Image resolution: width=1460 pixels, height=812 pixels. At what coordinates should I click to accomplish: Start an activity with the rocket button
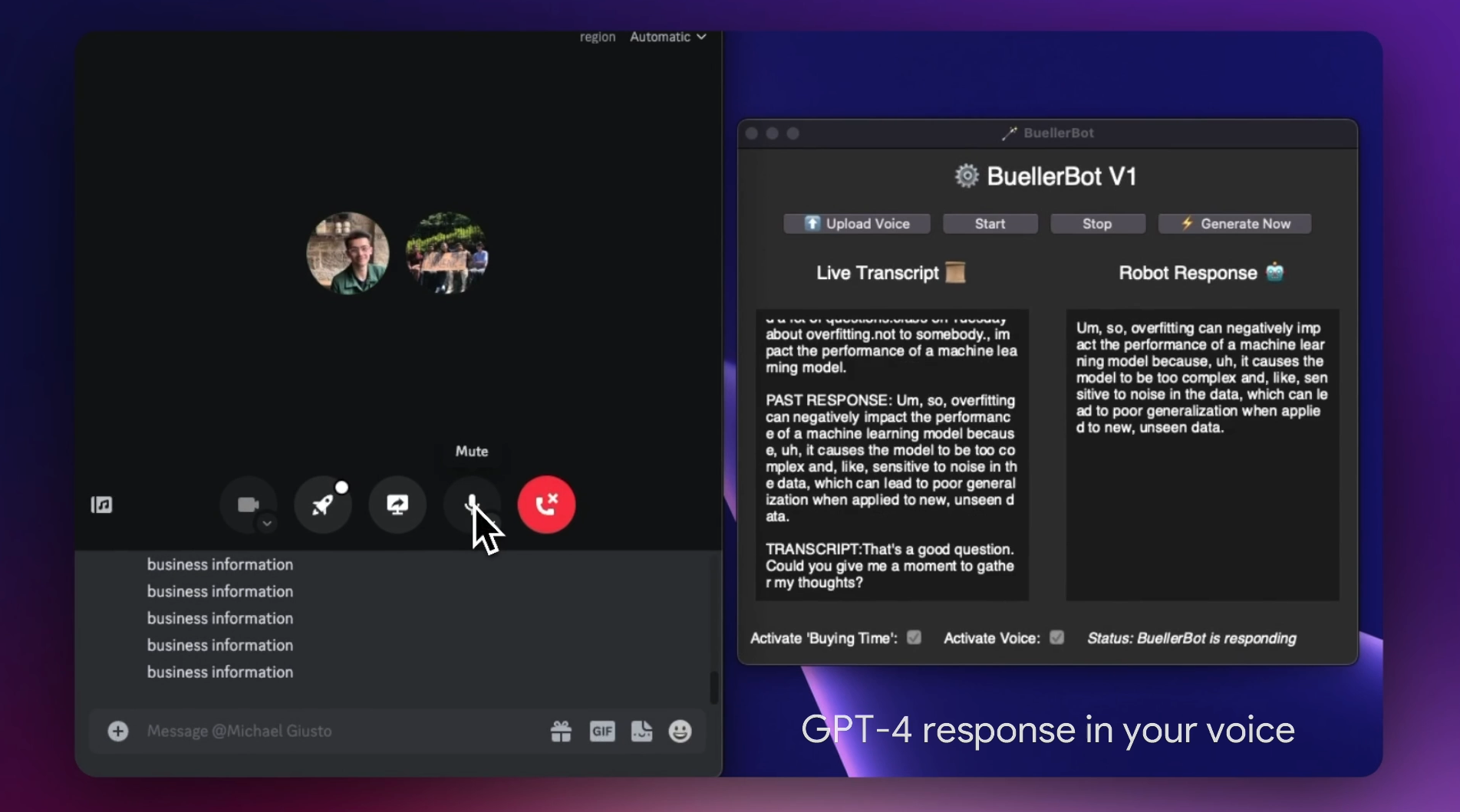[x=323, y=505]
